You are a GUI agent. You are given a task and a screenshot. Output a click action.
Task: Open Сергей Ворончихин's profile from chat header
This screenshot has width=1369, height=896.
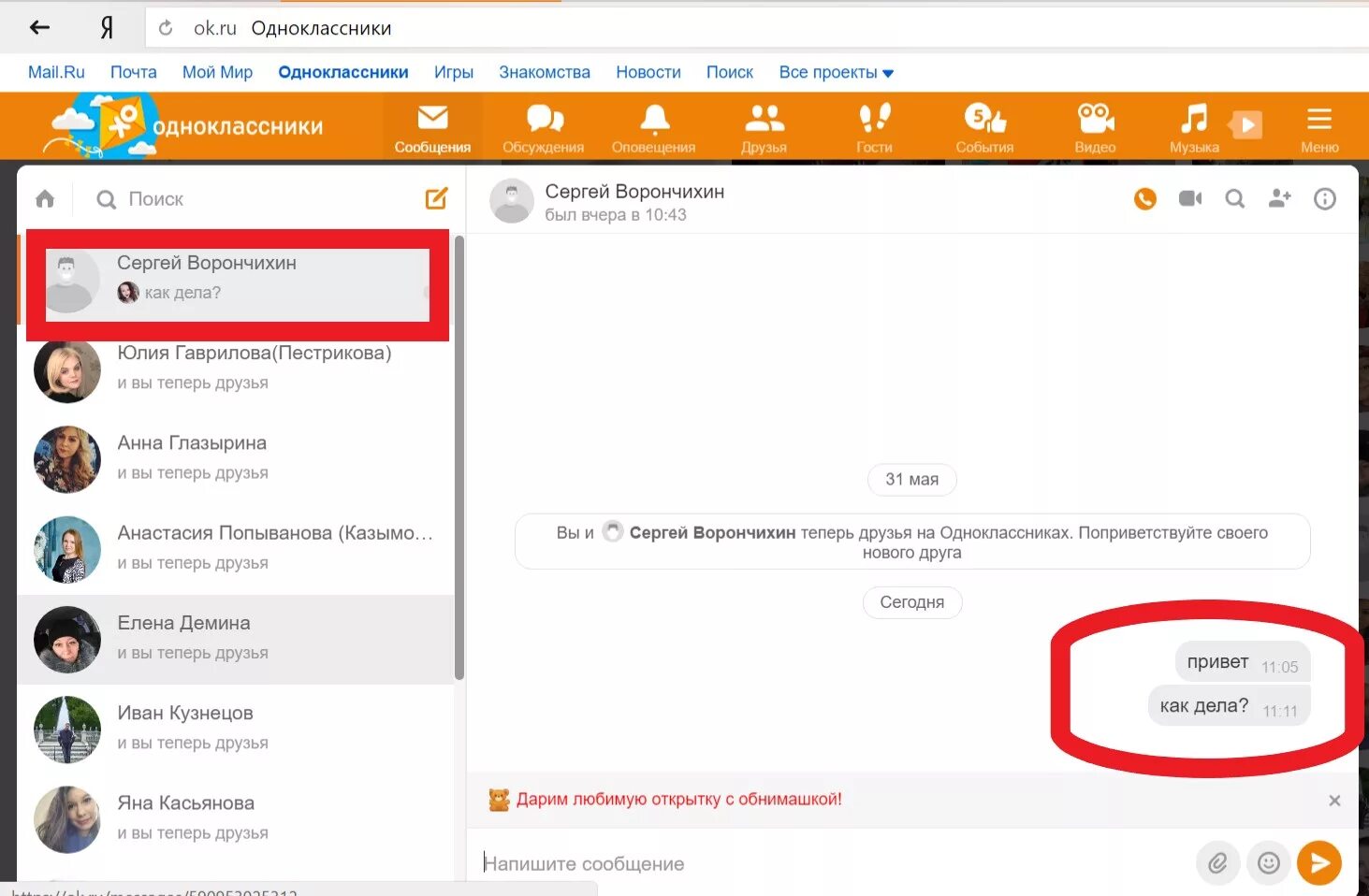[x=634, y=192]
